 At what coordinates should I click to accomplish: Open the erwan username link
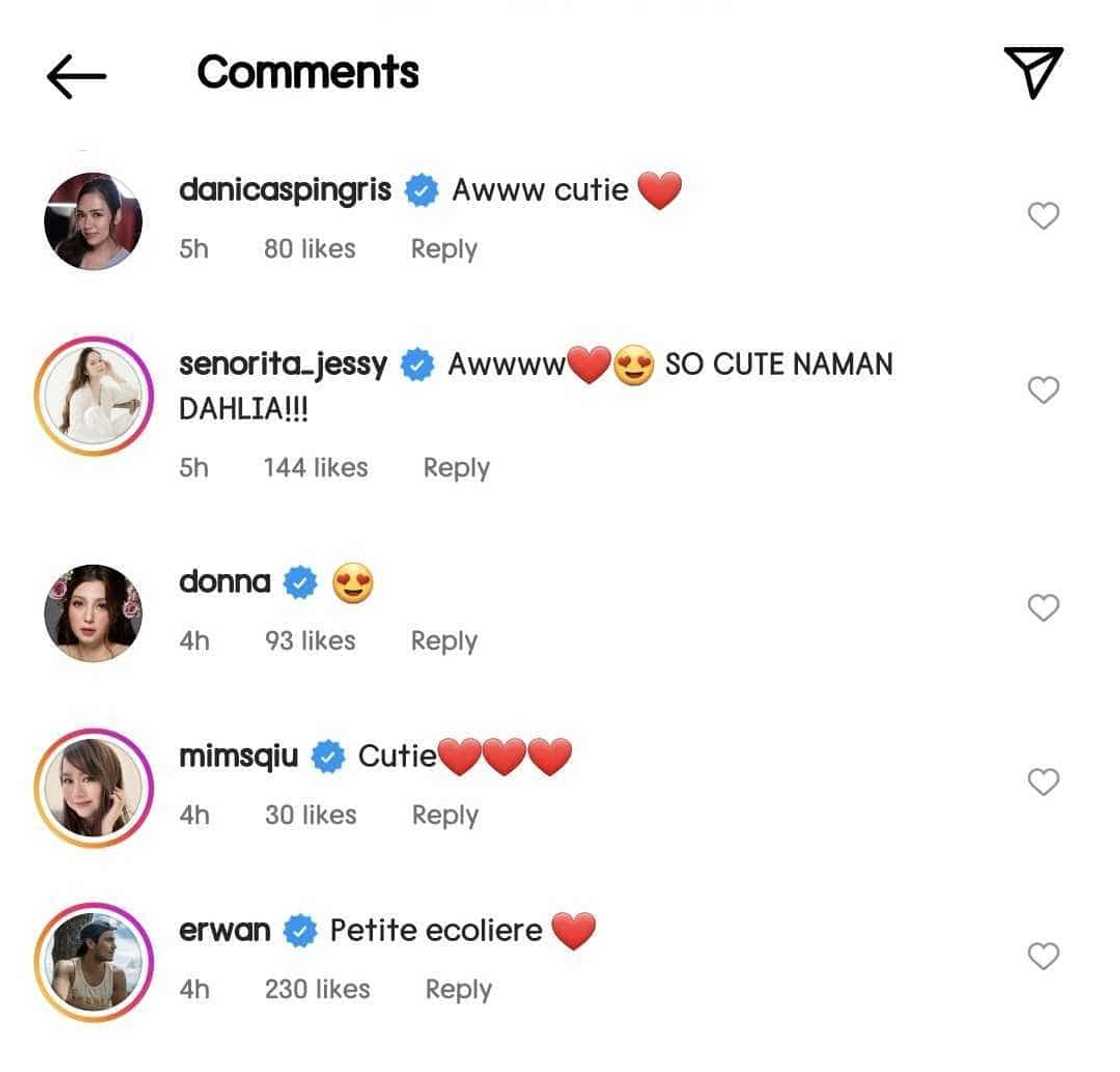click(x=225, y=931)
